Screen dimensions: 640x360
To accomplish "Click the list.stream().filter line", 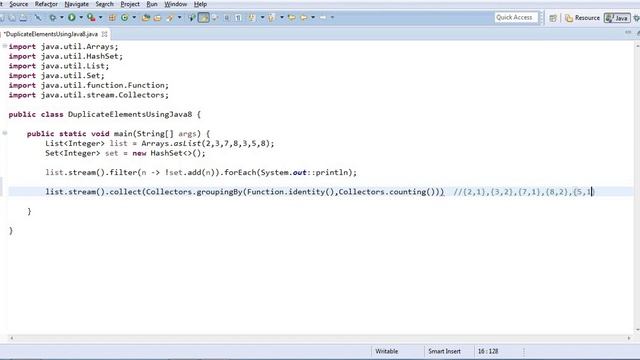I will point(201,173).
